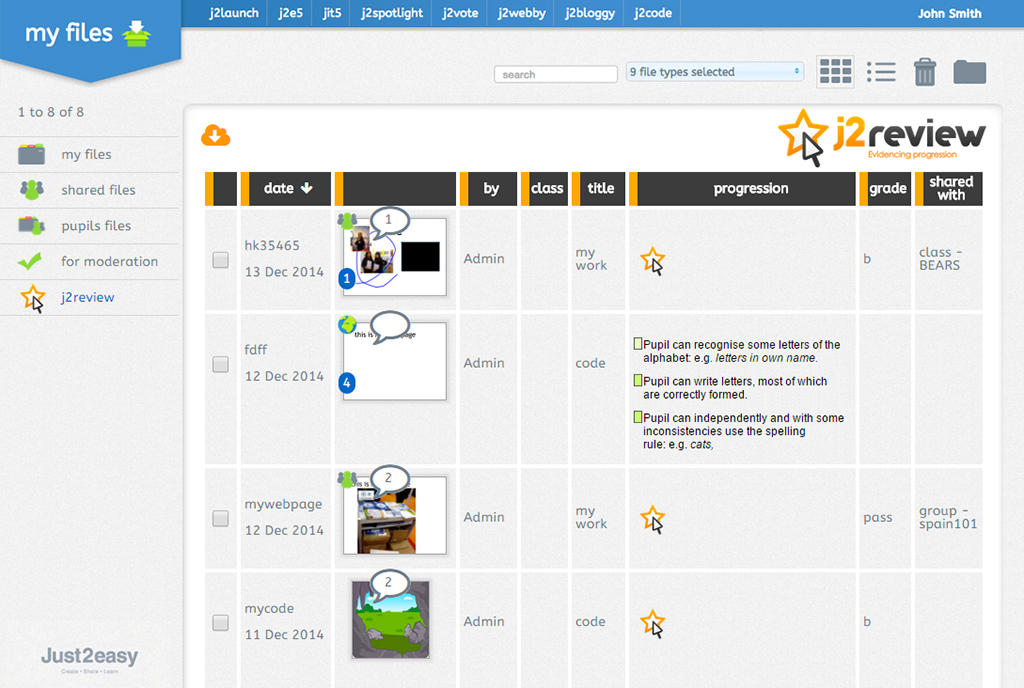Open j2launch in top navigation
The image size is (1024, 688).
tap(233, 13)
